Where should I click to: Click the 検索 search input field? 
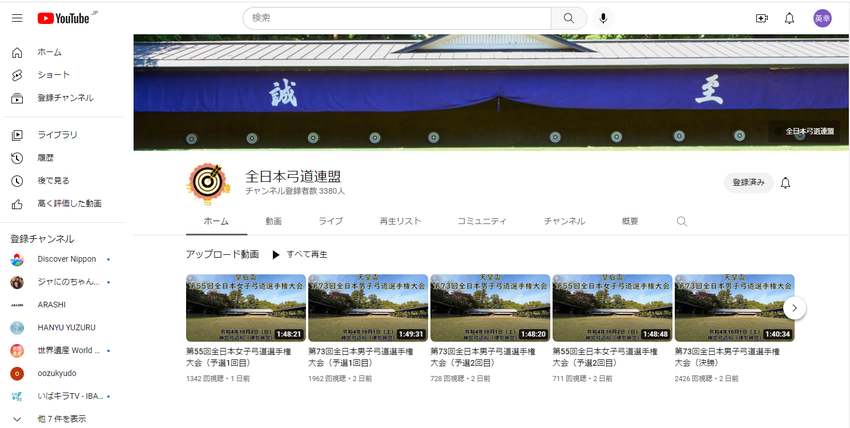pos(397,18)
